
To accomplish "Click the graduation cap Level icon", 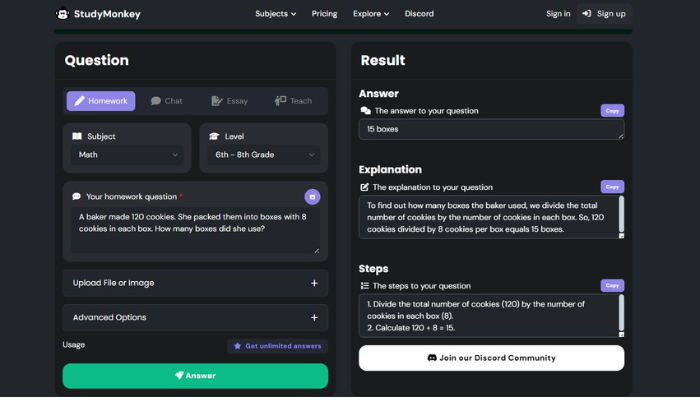I will [x=214, y=136].
